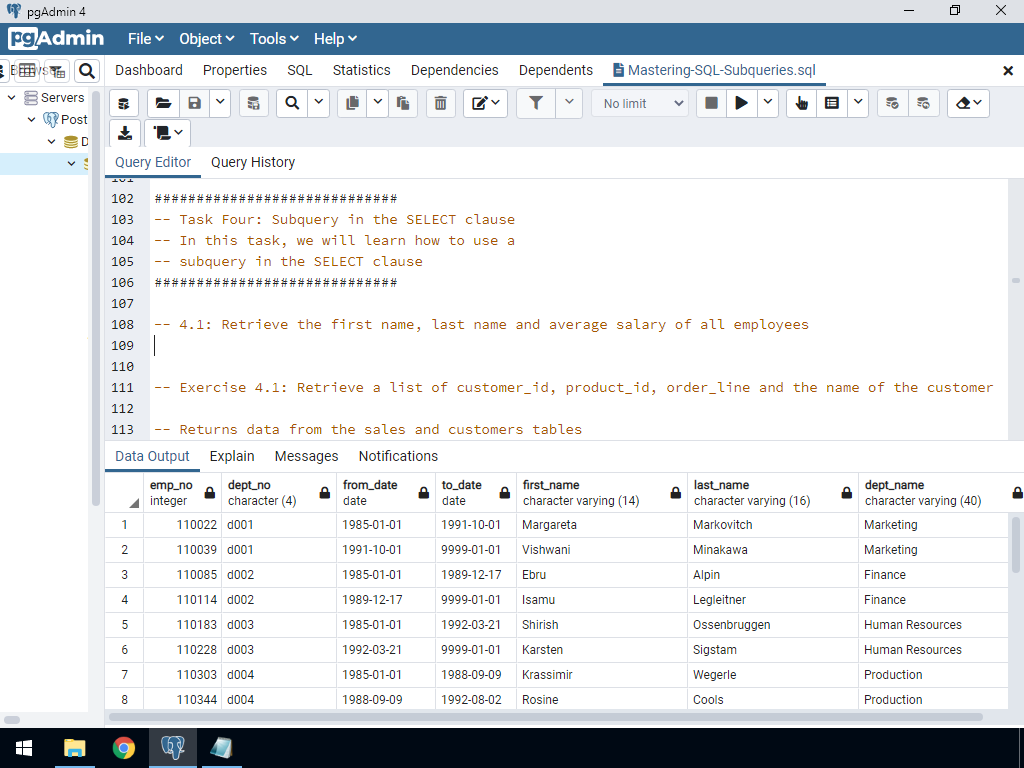Viewport: 1024px width, 768px height.
Task: Click the horizontal scrollbar under data output
Action: tap(545, 717)
